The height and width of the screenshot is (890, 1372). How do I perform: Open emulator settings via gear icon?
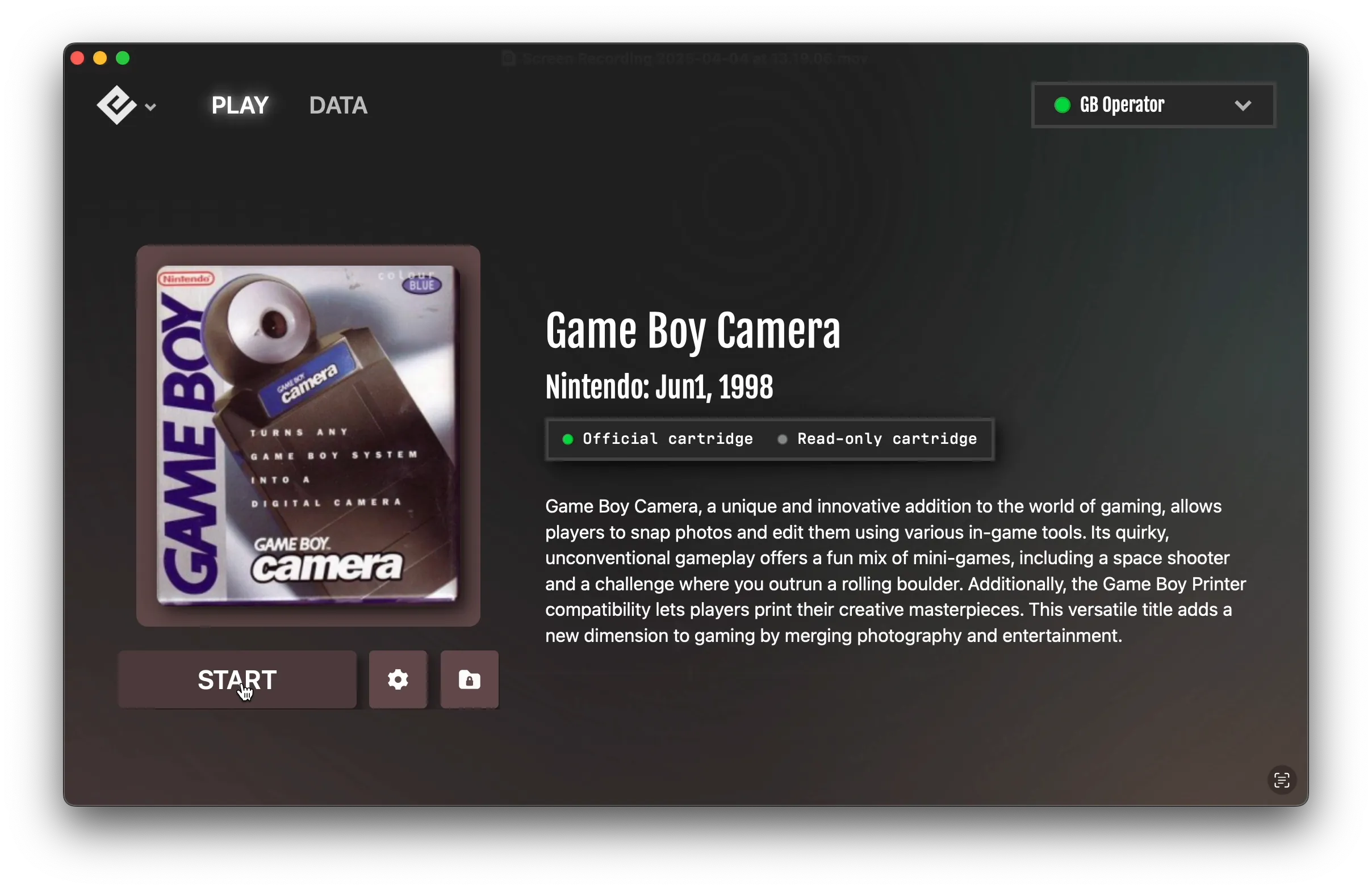pos(397,680)
